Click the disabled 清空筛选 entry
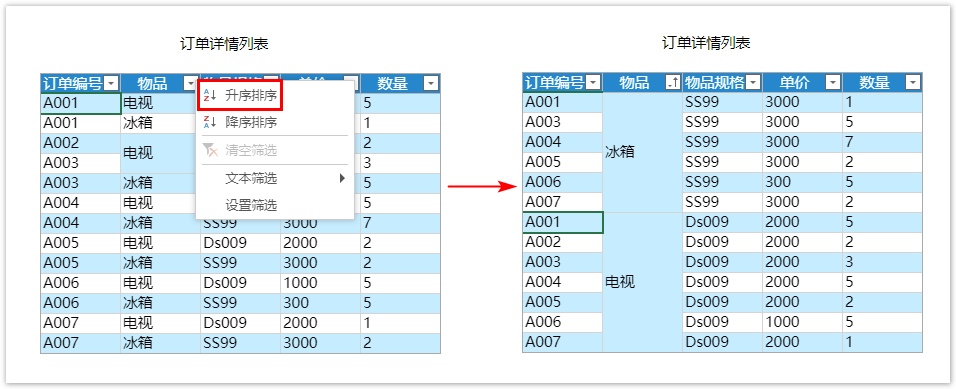The image size is (956, 389). click(251, 150)
